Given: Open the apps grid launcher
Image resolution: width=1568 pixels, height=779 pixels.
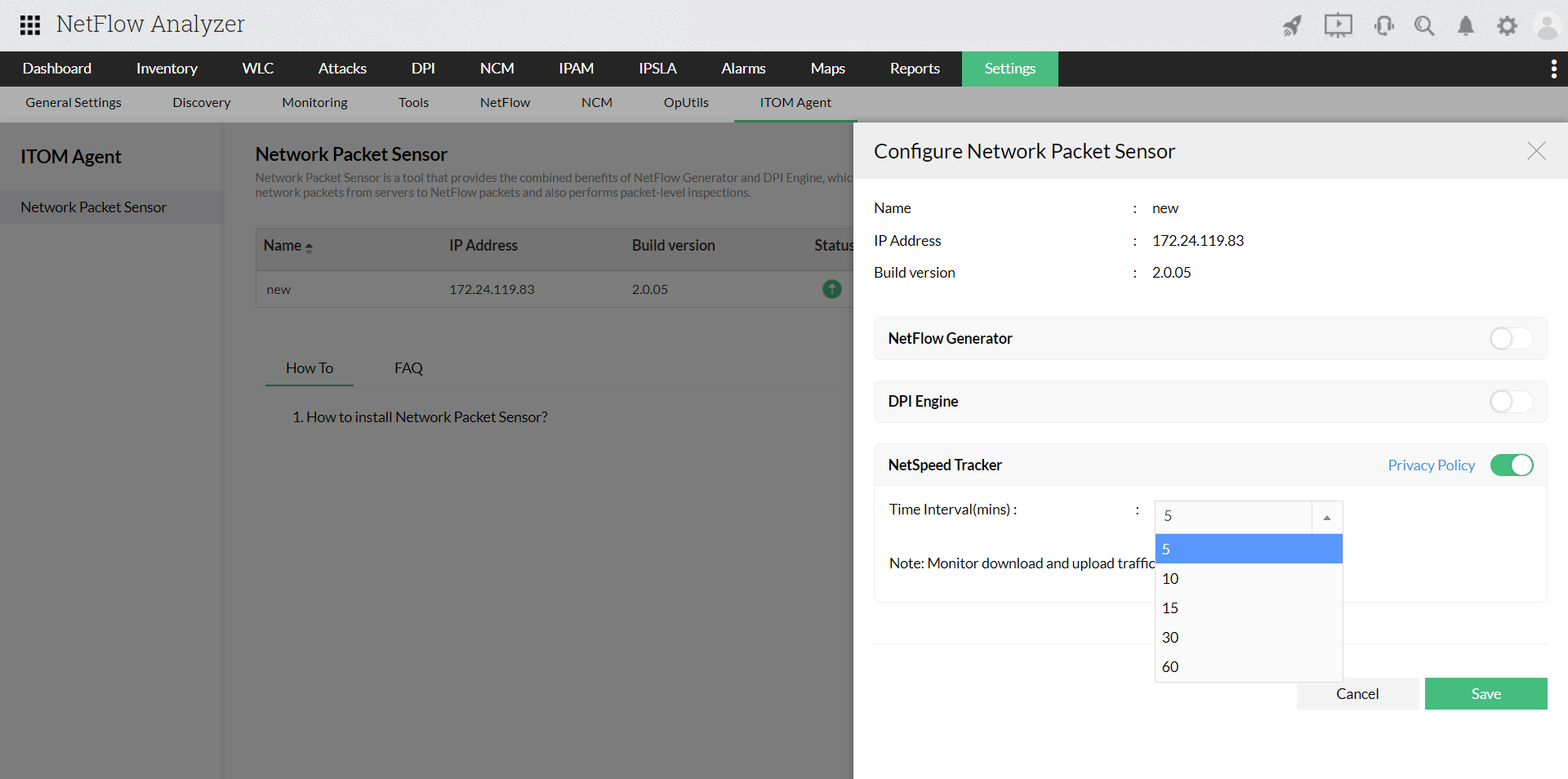Looking at the screenshot, I should tap(30, 25).
